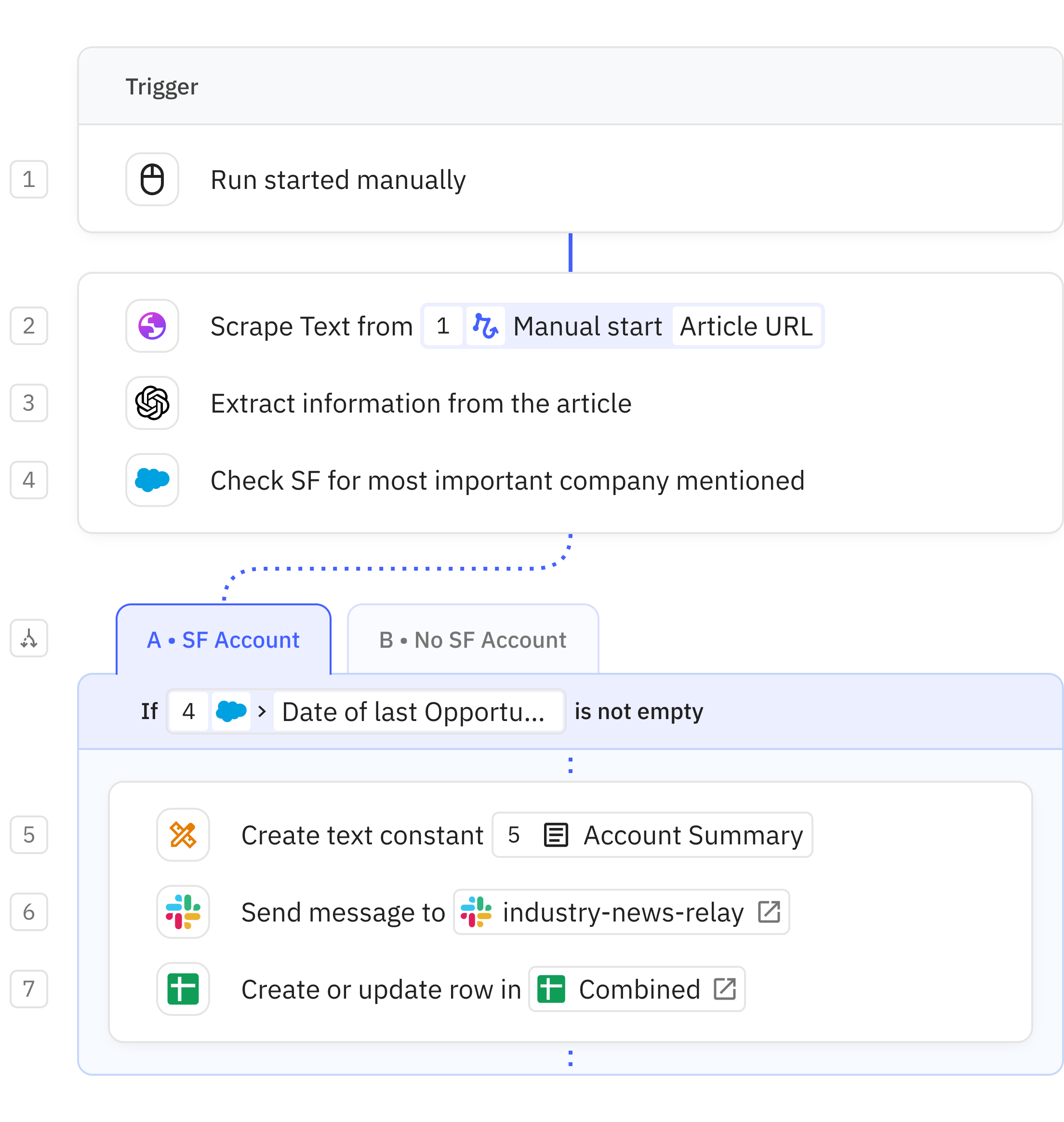Click the OpenAI icon for the extract step
The width and height of the screenshot is (1064, 1122).
click(151, 403)
